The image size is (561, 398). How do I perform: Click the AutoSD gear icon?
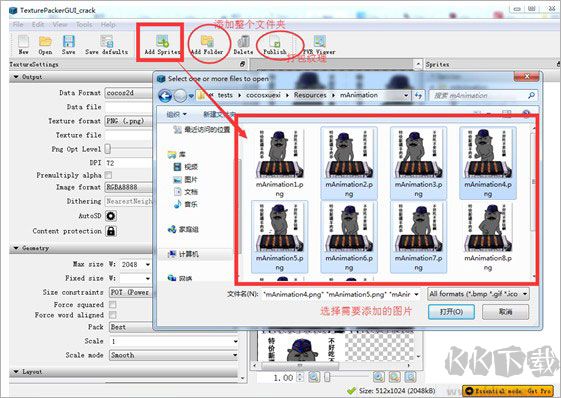point(111,216)
